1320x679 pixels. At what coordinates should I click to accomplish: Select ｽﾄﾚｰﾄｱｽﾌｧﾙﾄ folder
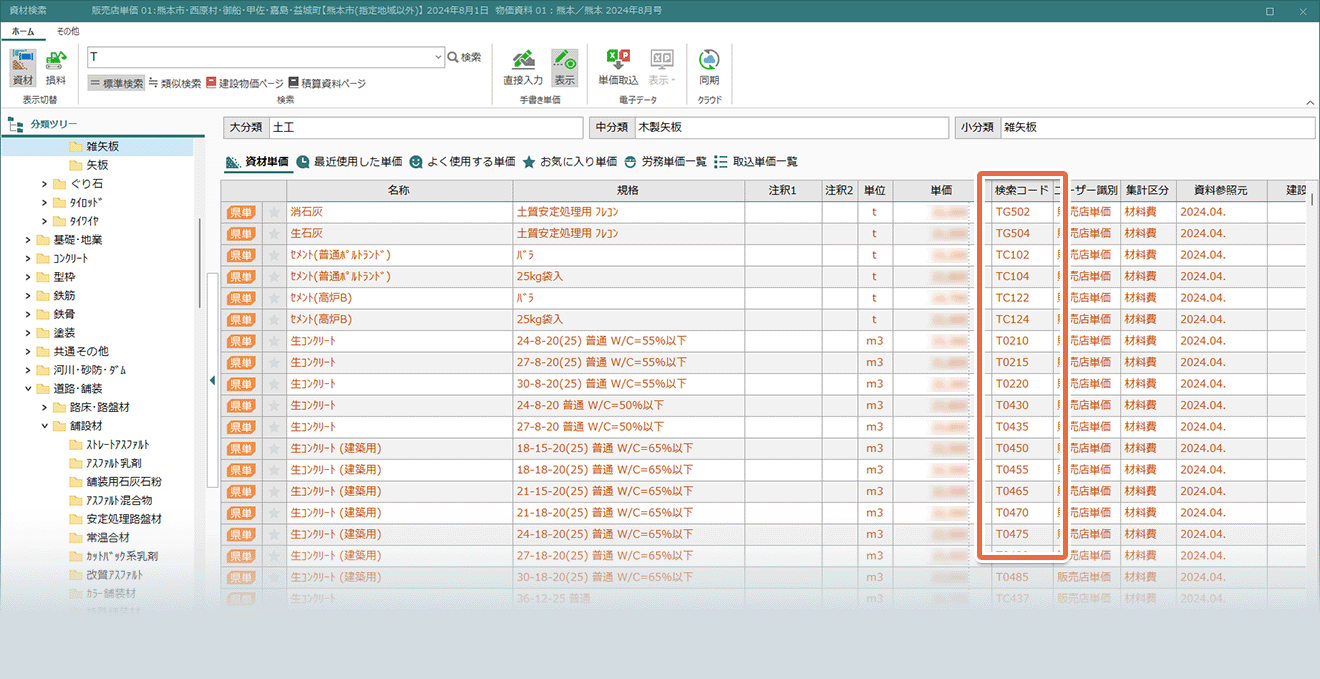[x=110, y=445]
